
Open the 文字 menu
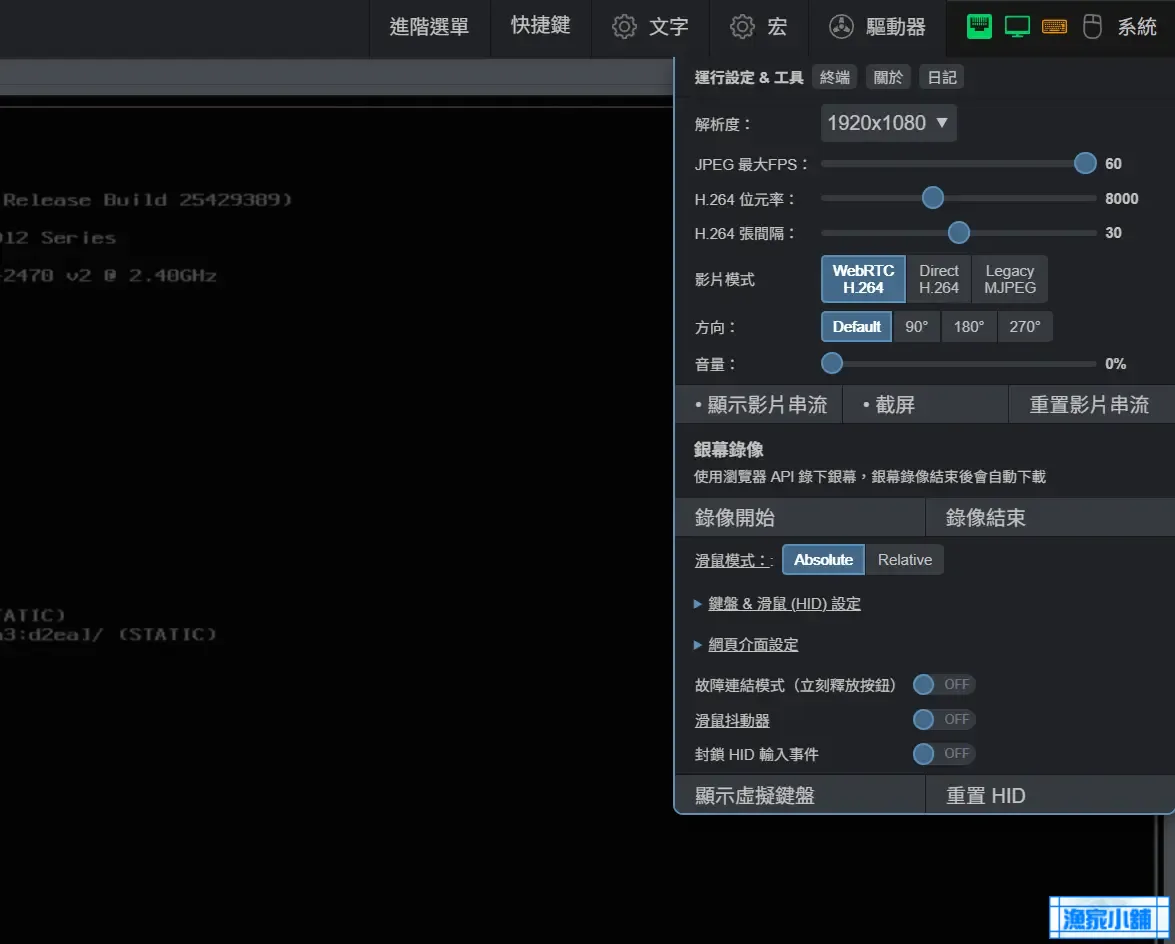click(x=650, y=28)
